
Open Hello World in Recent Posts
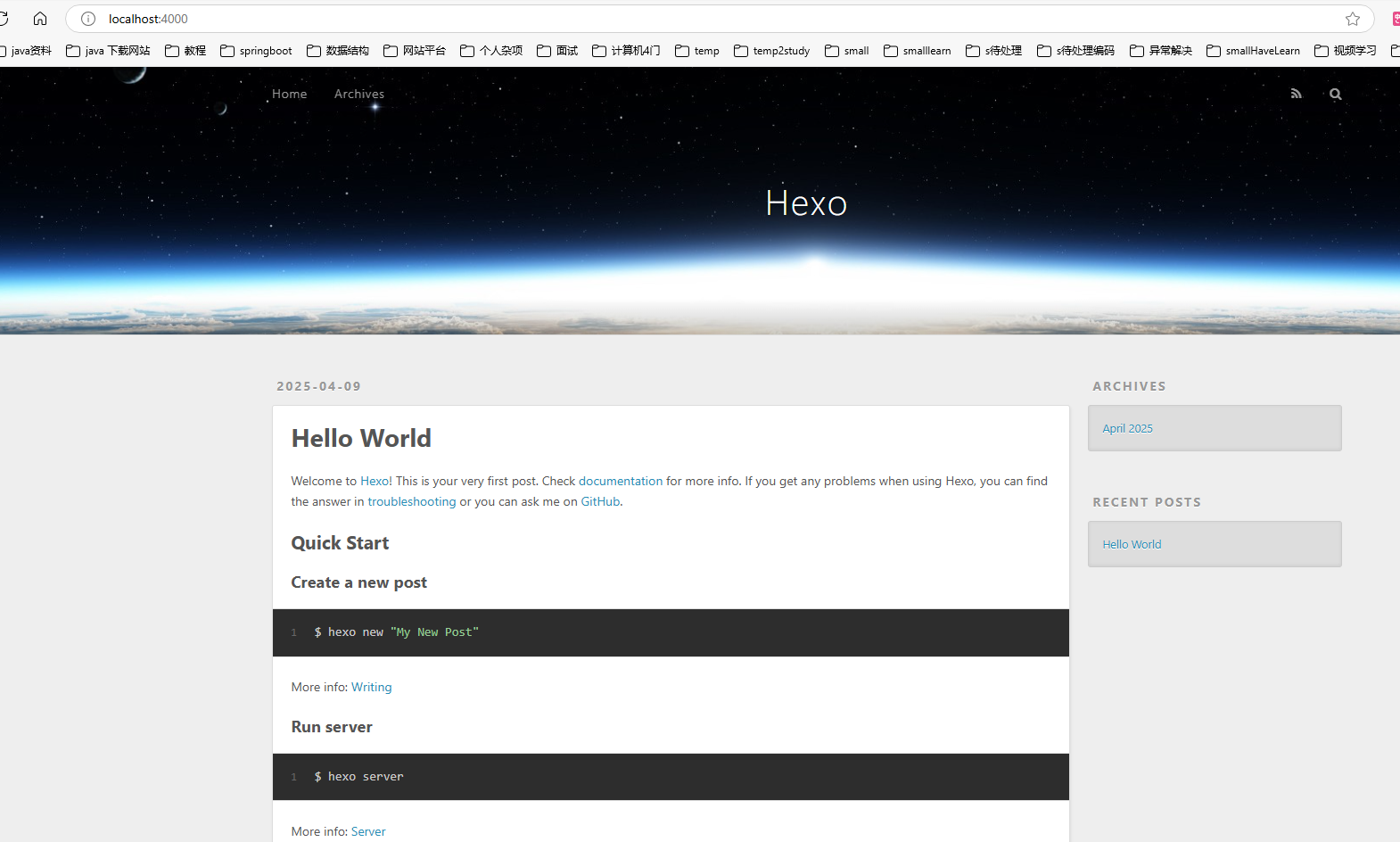pyautogui.click(x=1132, y=544)
